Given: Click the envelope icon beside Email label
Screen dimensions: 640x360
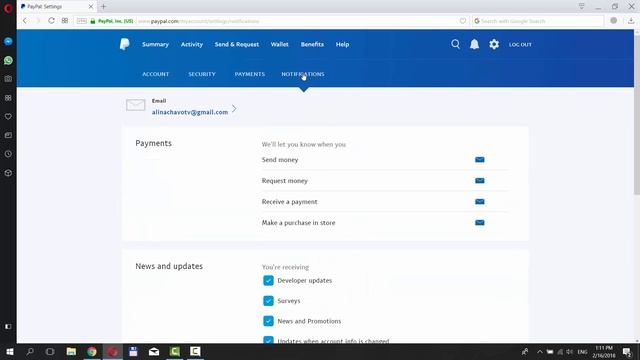Looking at the screenshot, I should pos(136,105).
